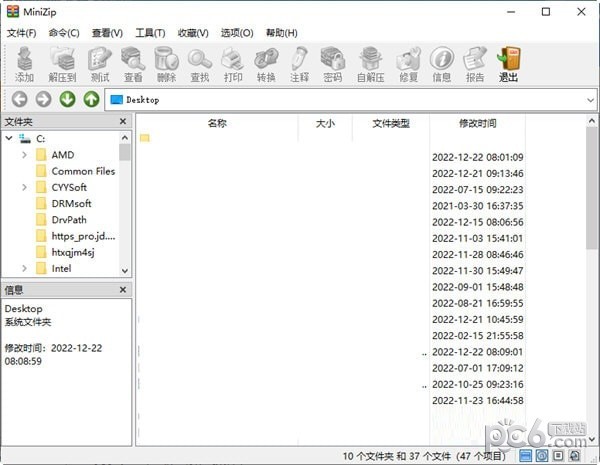
Task: Click the 删除 (Delete) toolbar icon
Action: coord(166,64)
